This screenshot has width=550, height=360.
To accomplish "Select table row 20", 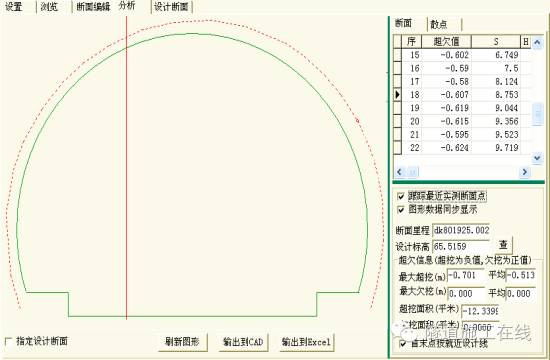I will (462, 121).
